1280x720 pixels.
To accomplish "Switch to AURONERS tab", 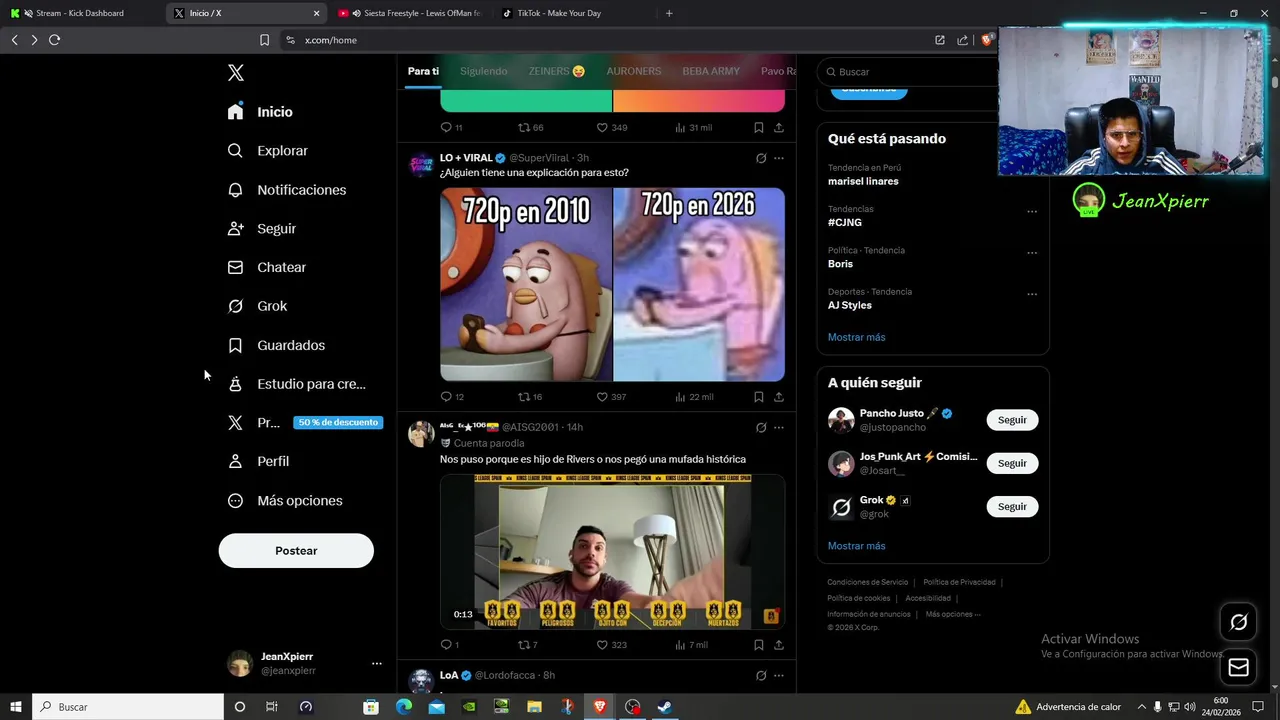I will tap(634, 71).
